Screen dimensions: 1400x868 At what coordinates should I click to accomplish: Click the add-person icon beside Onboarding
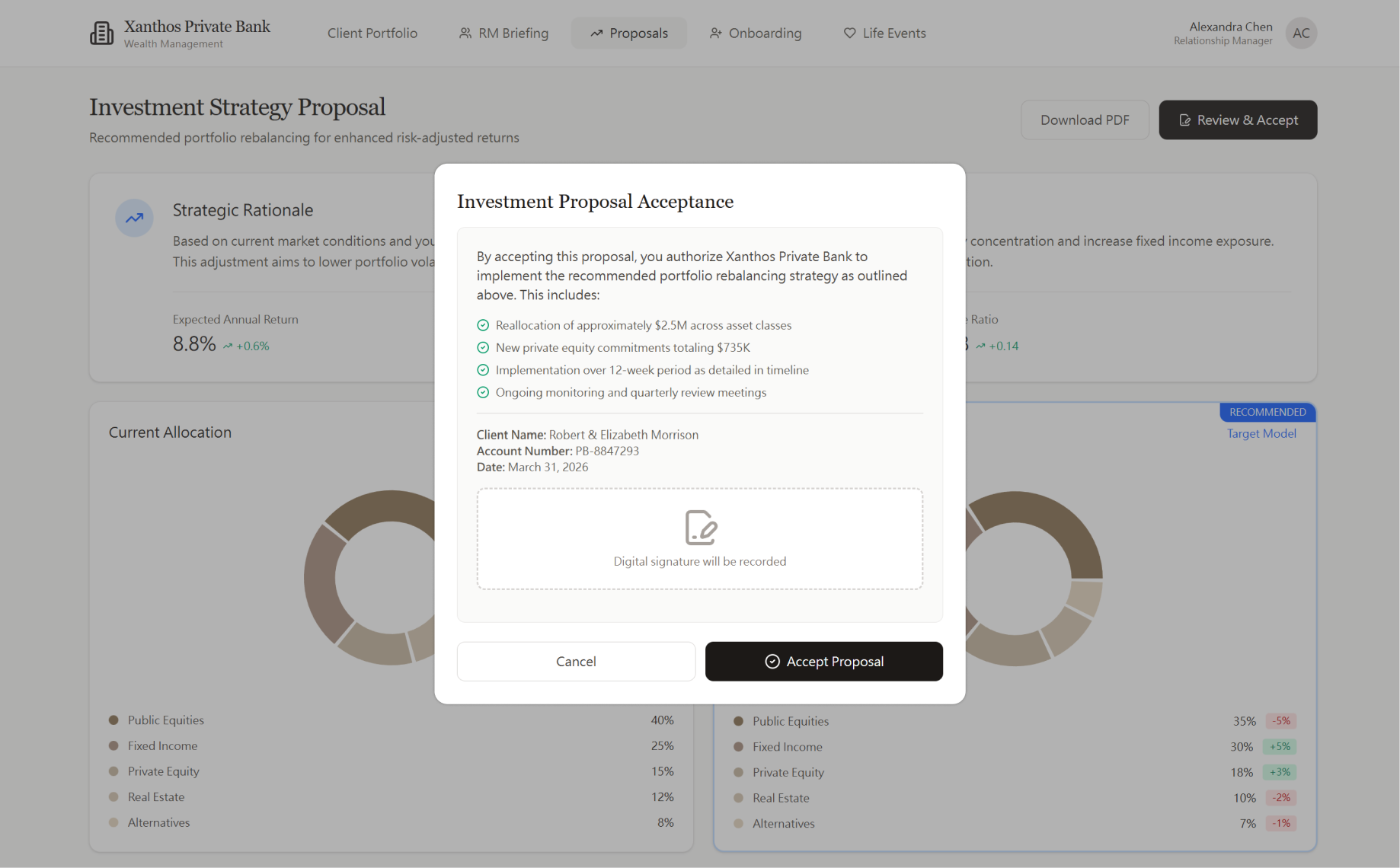(714, 33)
